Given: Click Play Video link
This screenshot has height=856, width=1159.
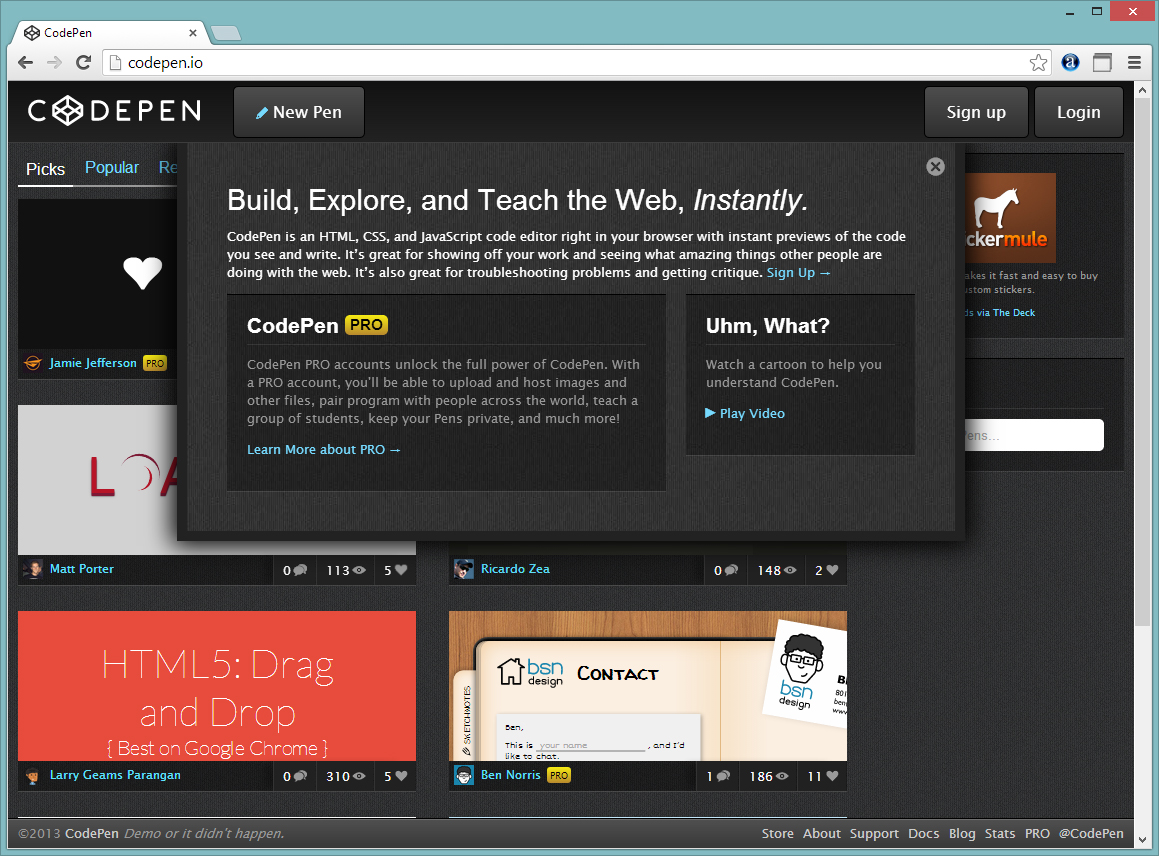Looking at the screenshot, I should click(745, 413).
